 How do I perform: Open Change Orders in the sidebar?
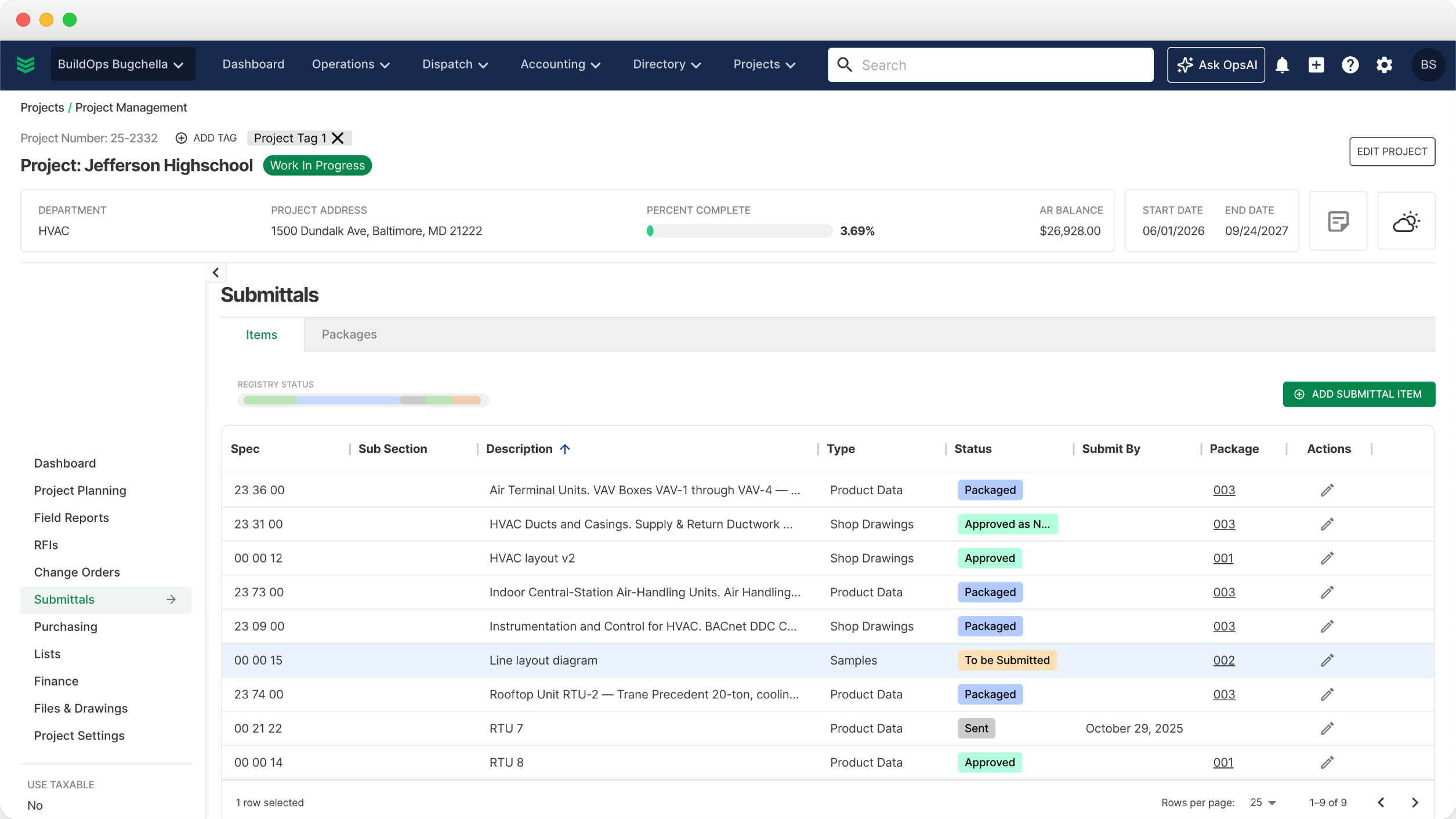pos(77,572)
